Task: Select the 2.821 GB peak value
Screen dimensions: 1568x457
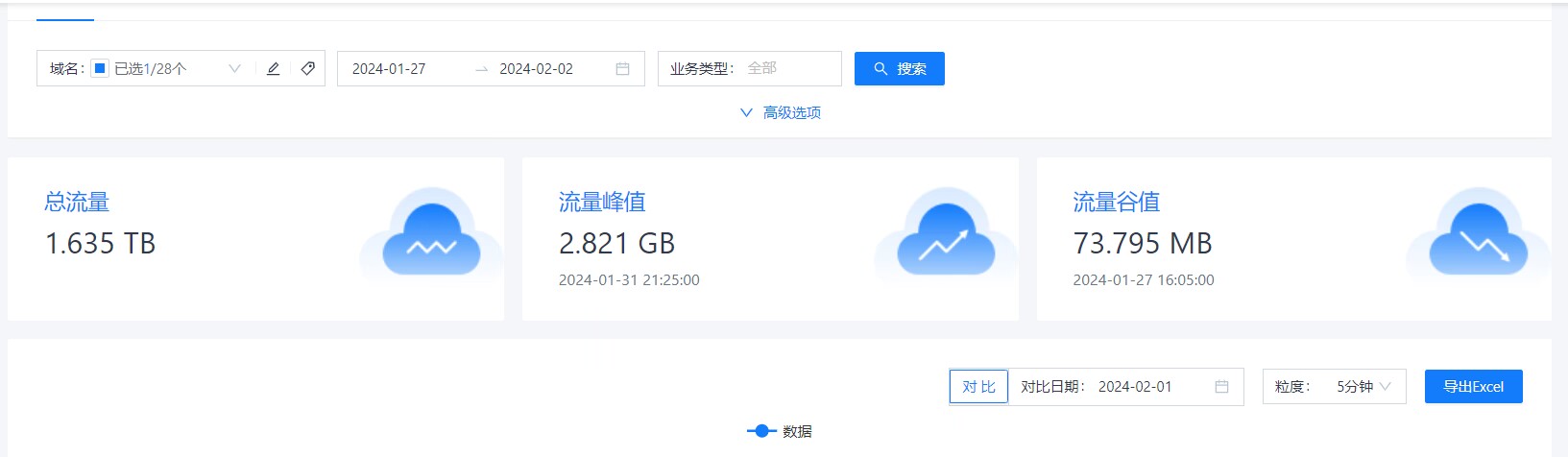Action: click(x=616, y=243)
